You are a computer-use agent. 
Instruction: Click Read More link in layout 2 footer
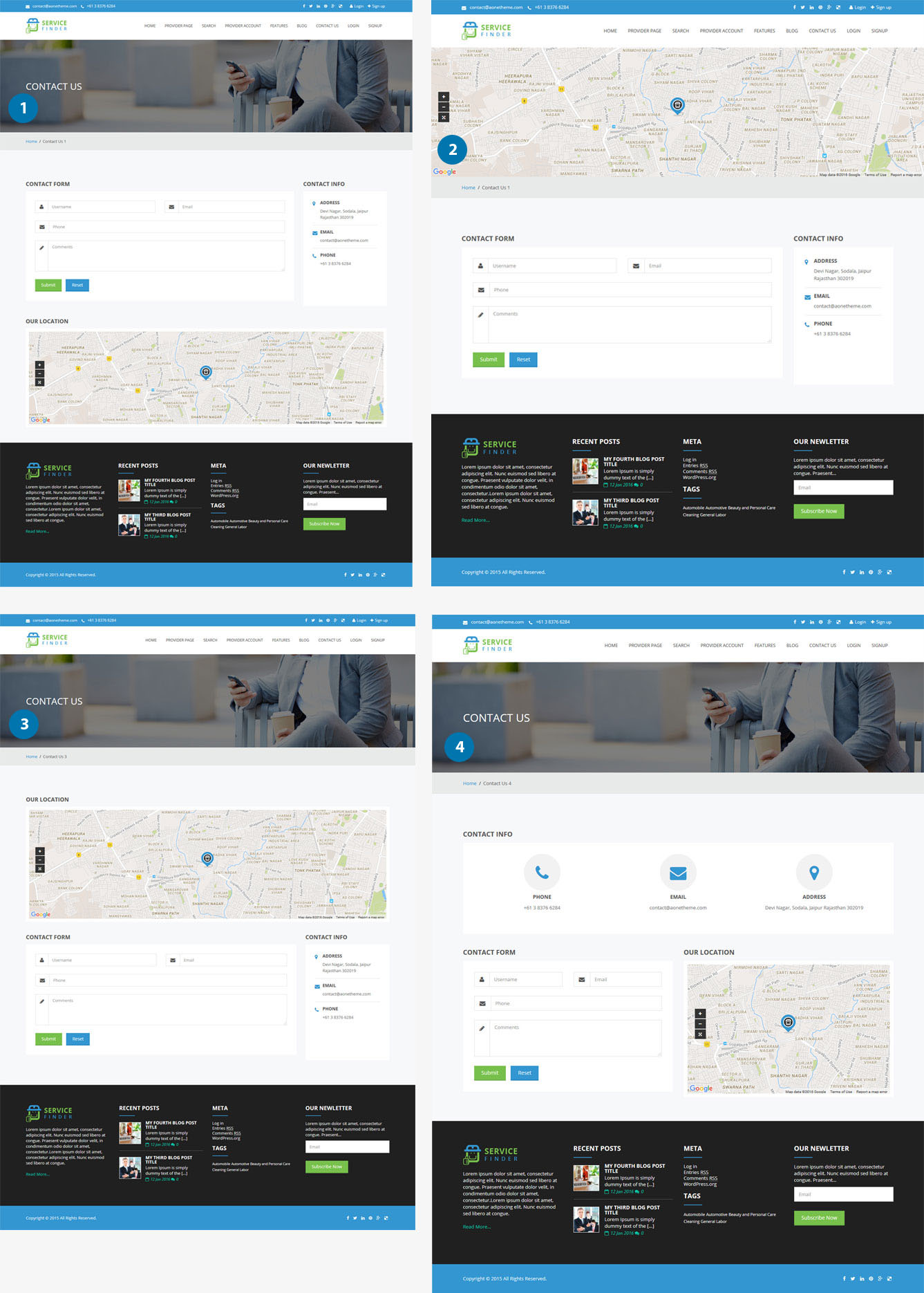point(475,520)
